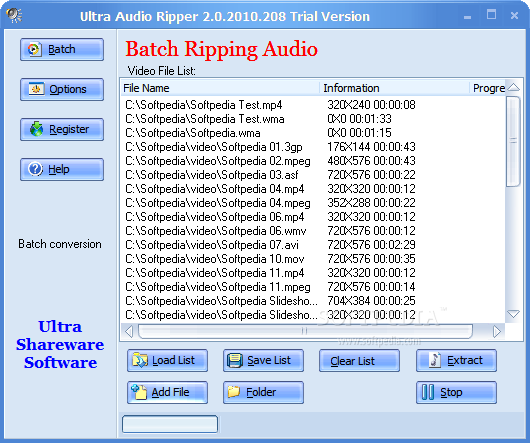Click horizontal scrollbar right arrow
The height and width of the screenshot is (443, 530).
click(497, 331)
